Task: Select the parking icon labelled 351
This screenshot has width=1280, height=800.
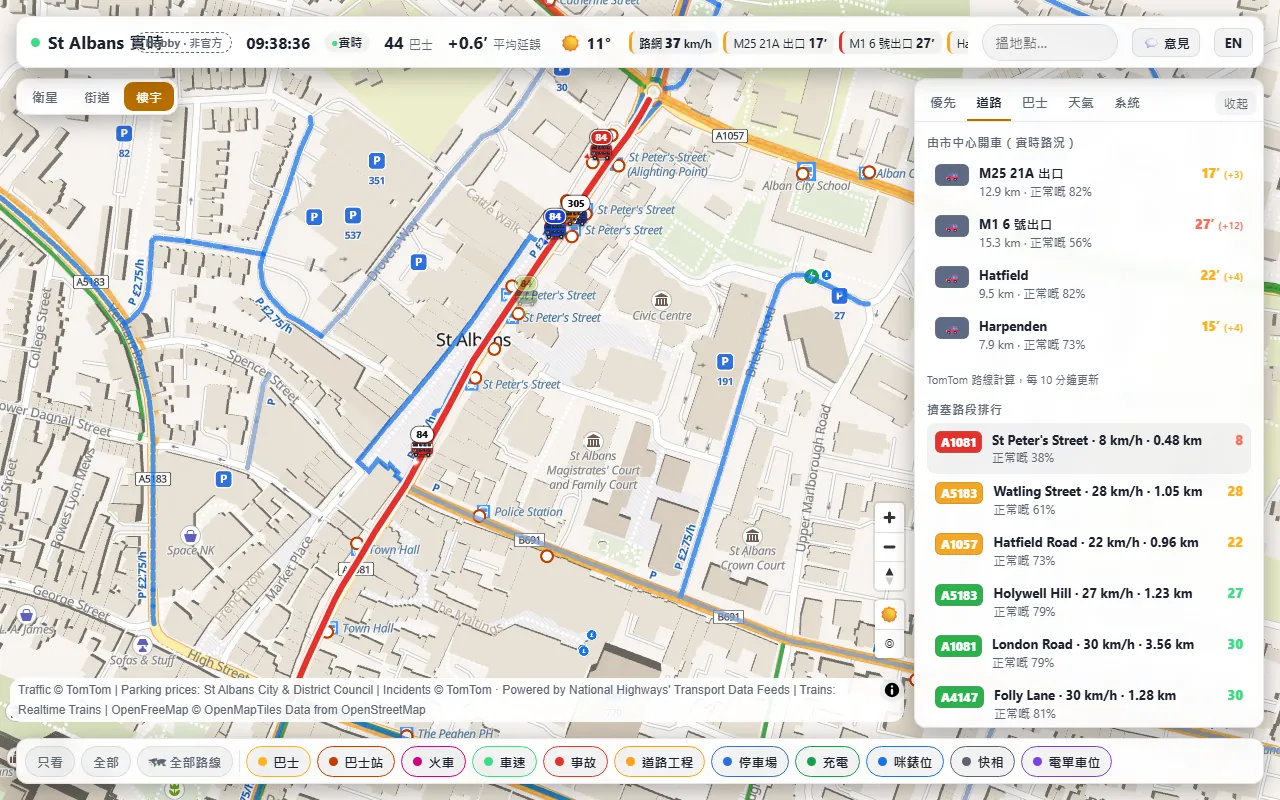Action: (377, 160)
